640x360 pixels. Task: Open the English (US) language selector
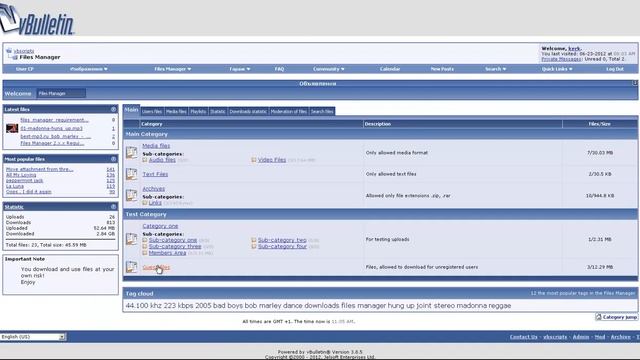33,337
